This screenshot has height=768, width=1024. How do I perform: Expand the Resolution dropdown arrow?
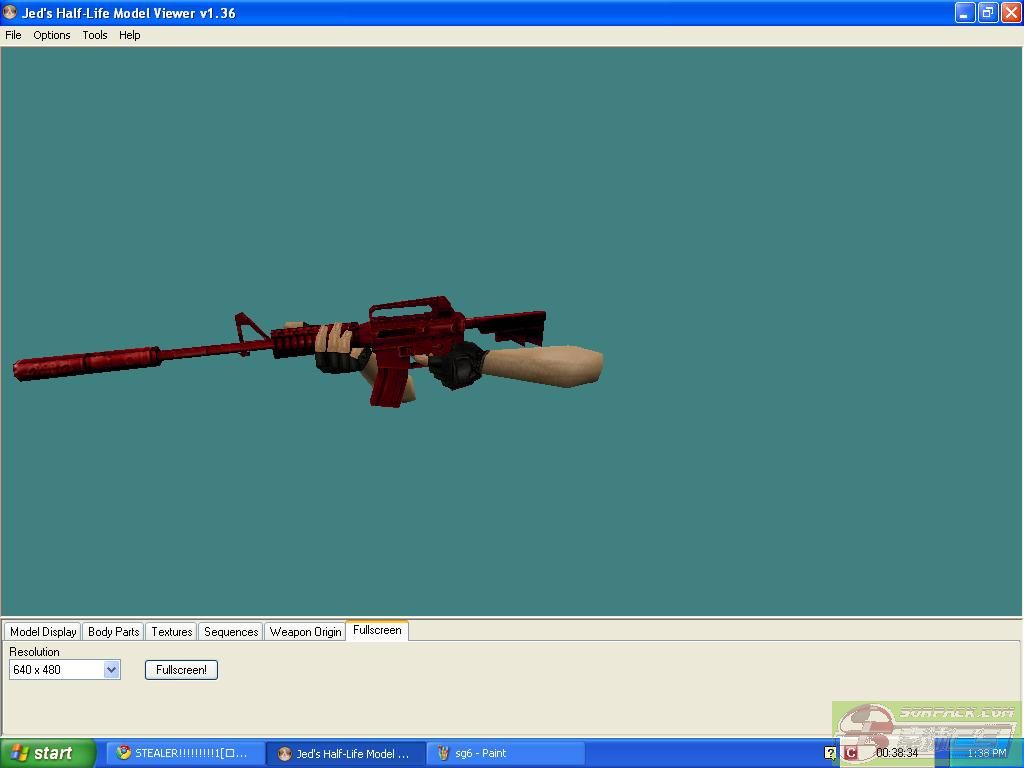(x=112, y=670)
